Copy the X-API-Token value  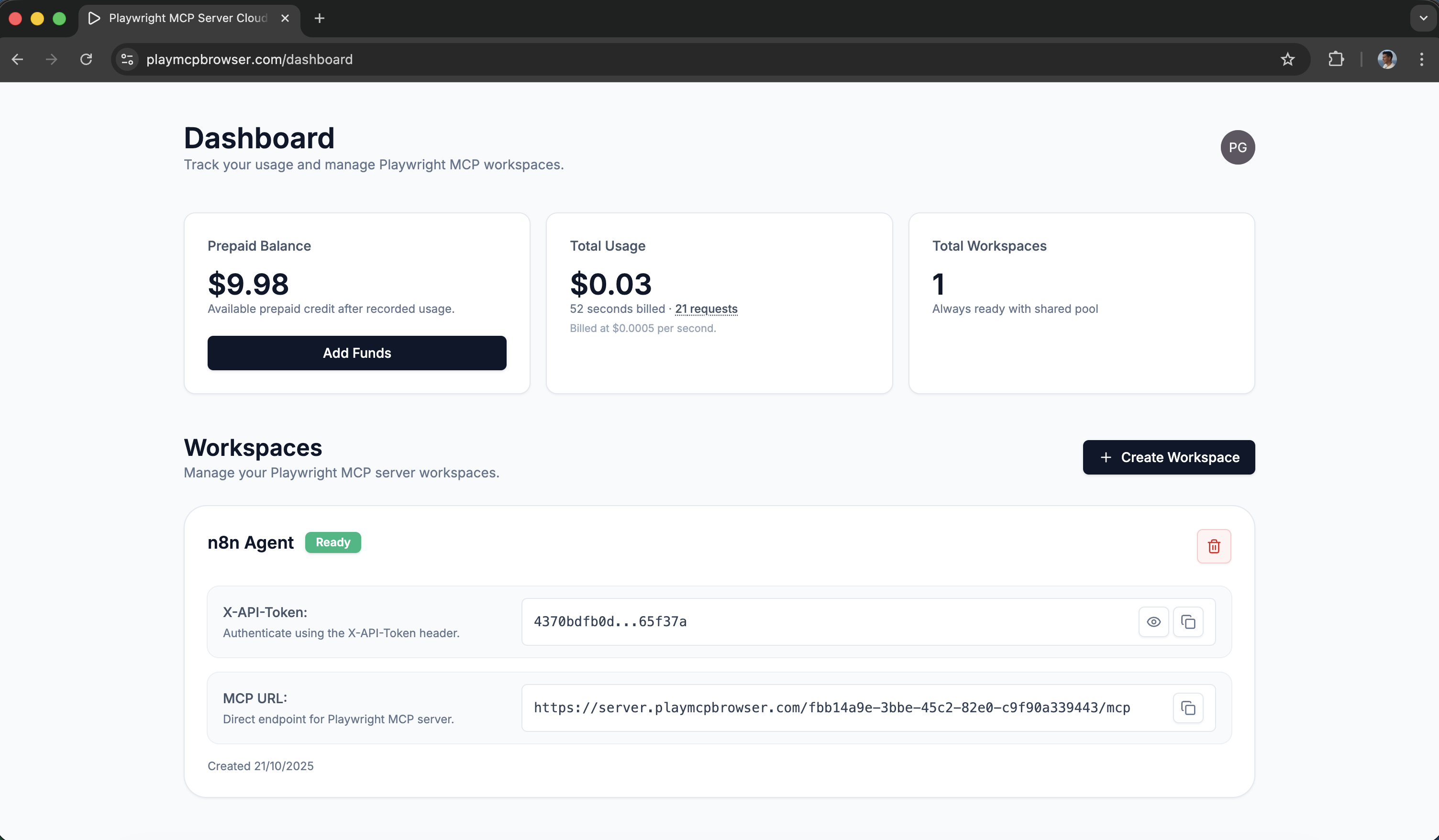(1188, 622)
